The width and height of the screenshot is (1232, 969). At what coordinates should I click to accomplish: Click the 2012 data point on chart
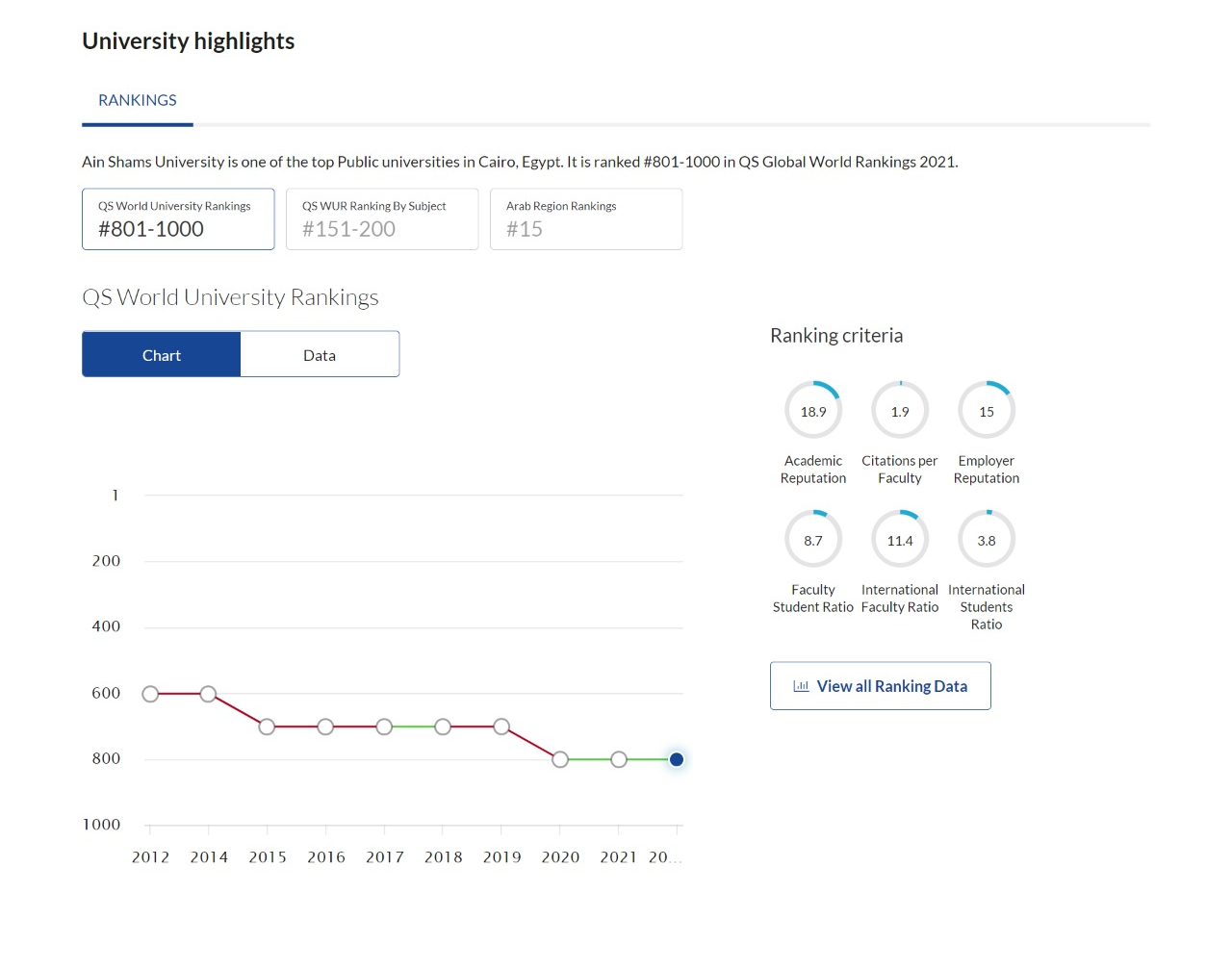[x=150, y=694]
